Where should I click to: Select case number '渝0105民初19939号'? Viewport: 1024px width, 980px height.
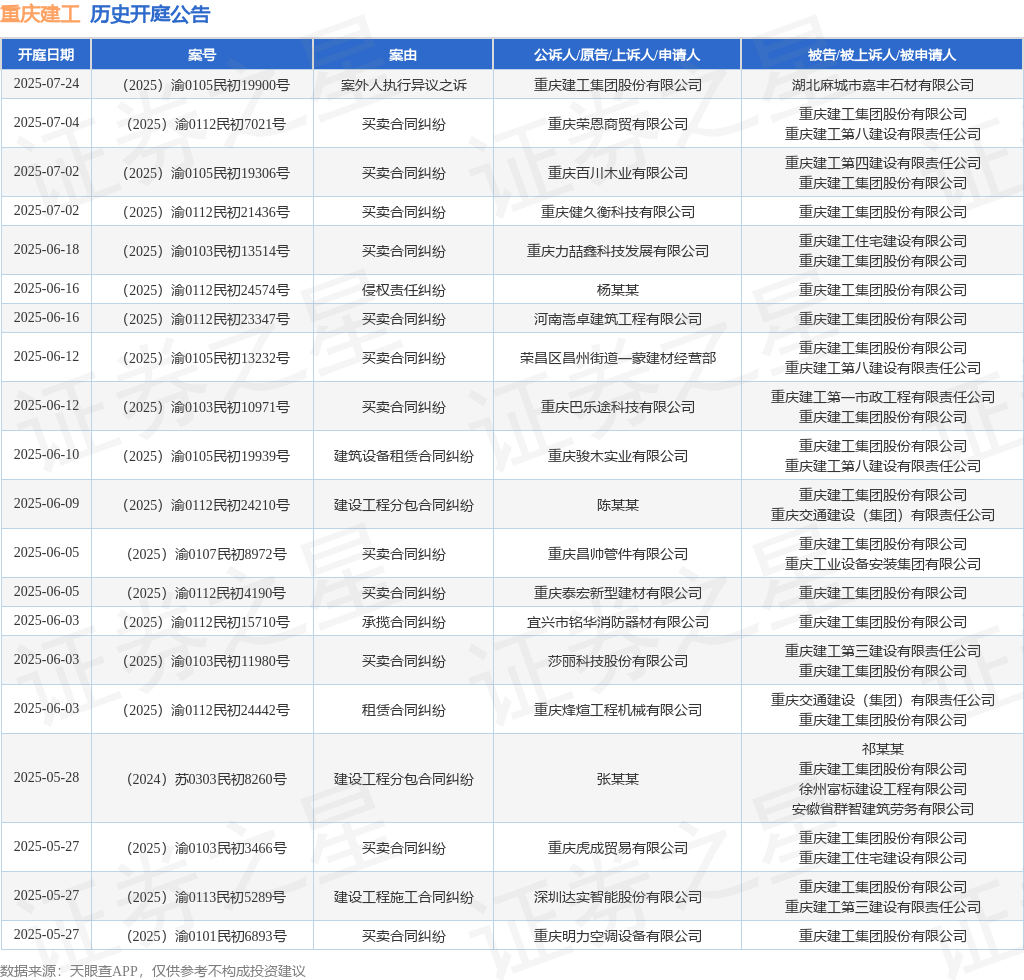(x=230, y=456)
